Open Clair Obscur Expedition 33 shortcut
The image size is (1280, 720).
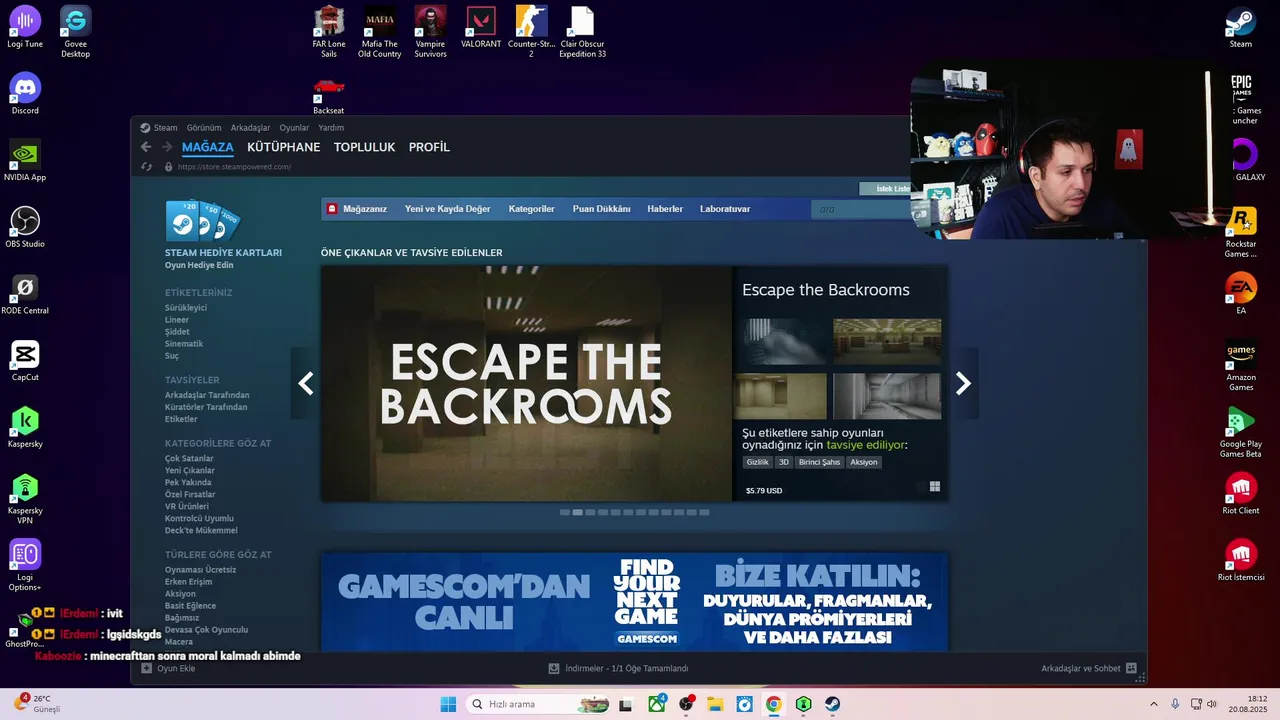(x=582, y=31)
